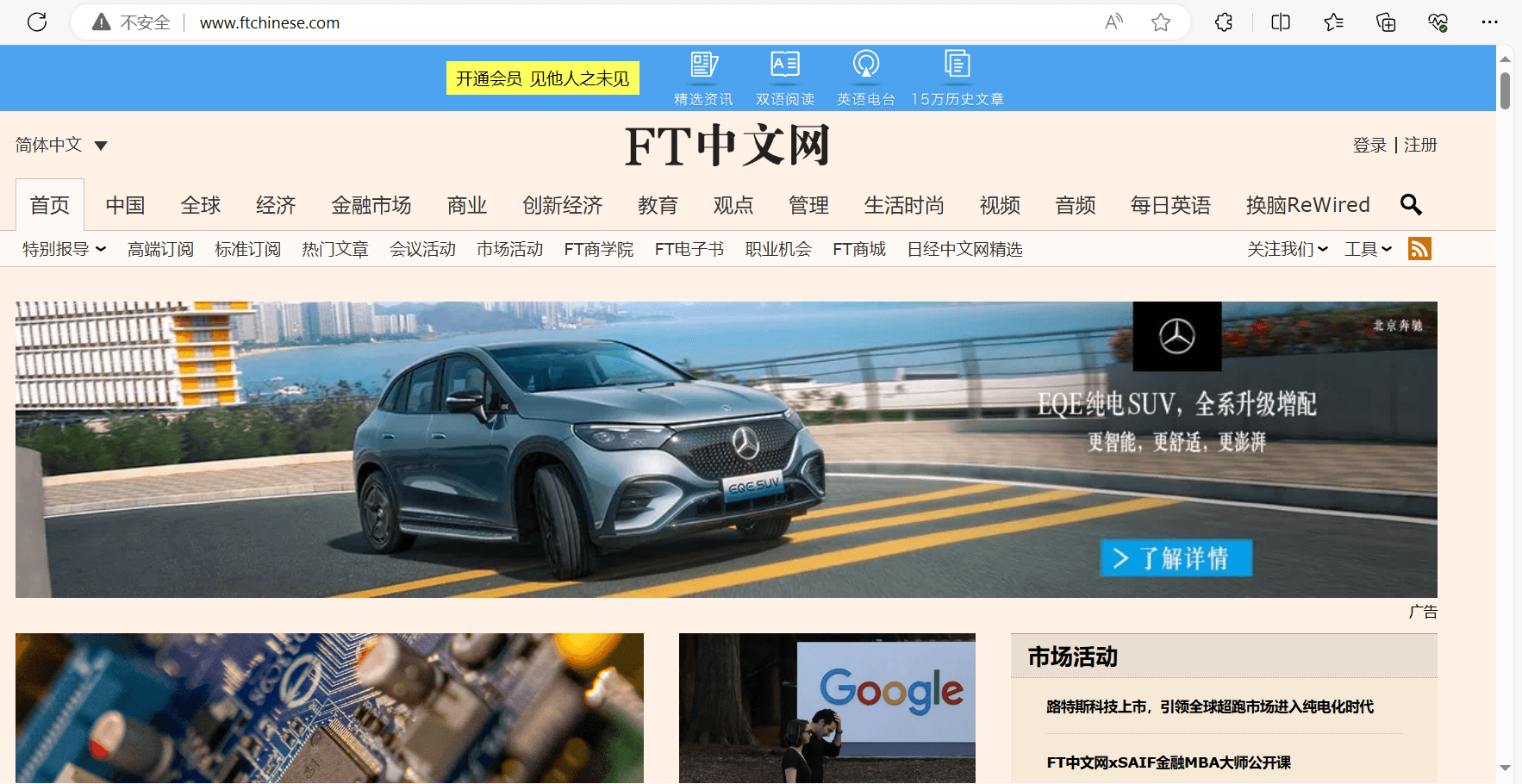
Task: Open the FT中文网xSAIF金融MBA大师公开课 article
Action: click(x=1169, y=762)
